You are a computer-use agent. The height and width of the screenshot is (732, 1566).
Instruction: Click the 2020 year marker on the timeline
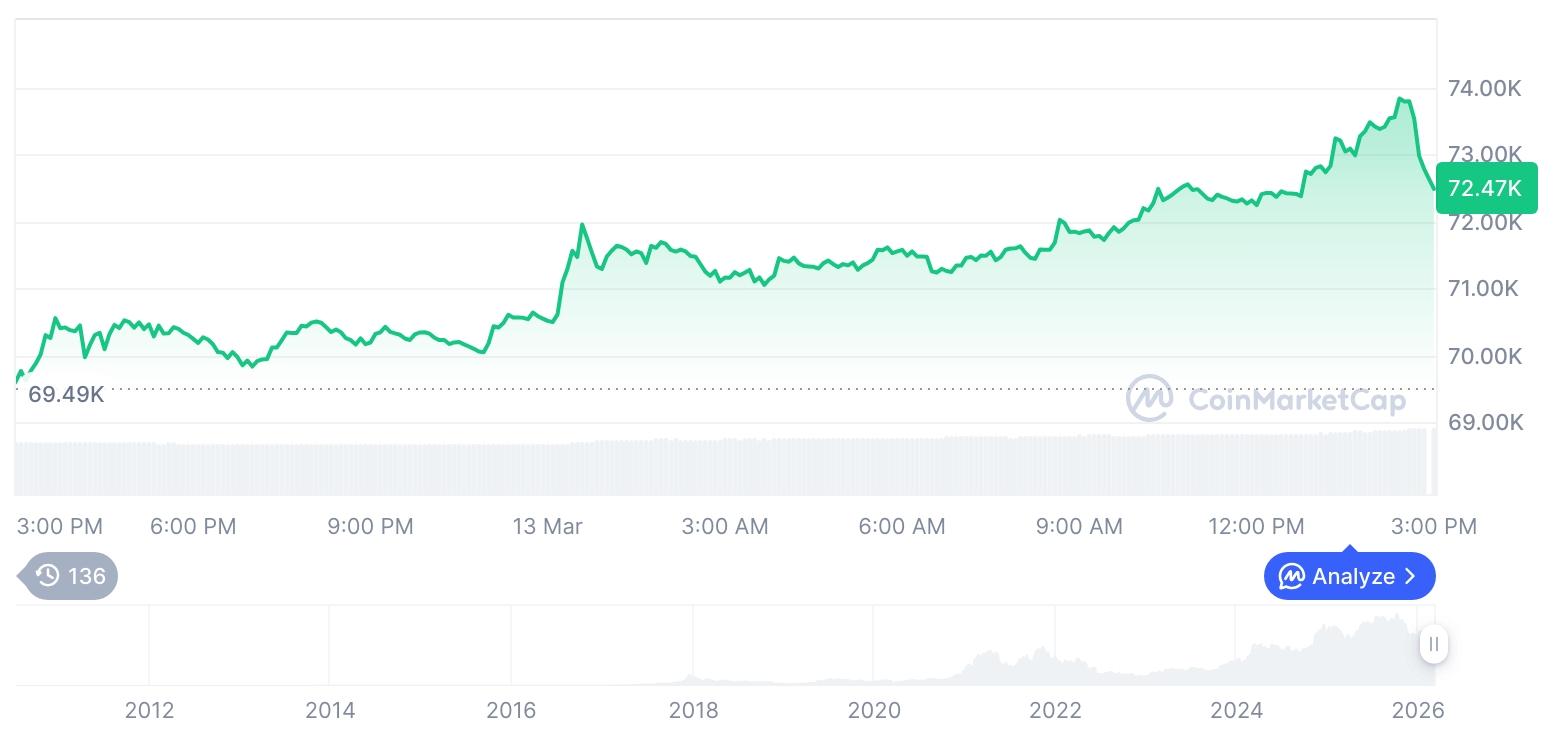pyautogui.click(x=874, y=710)
